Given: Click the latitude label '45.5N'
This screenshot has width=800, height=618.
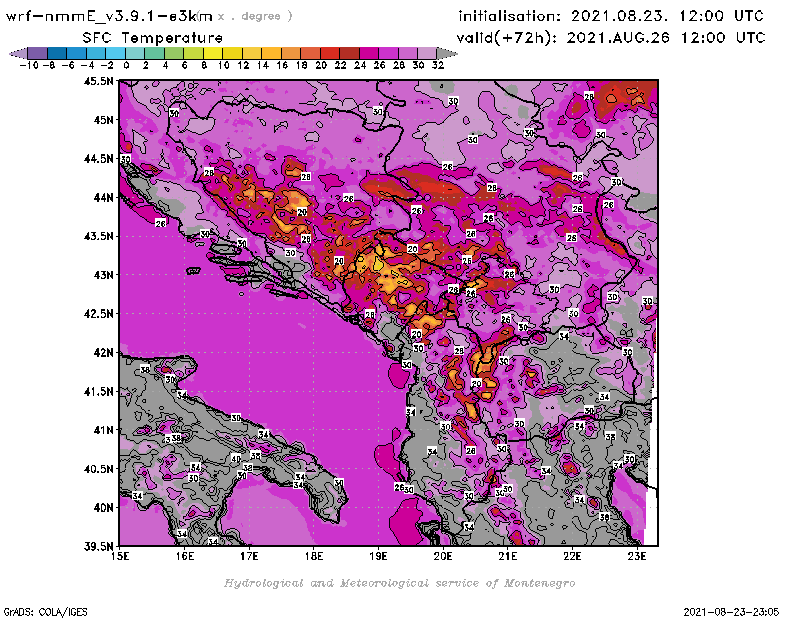Looking at the screenshot, I should pos(99,81).
